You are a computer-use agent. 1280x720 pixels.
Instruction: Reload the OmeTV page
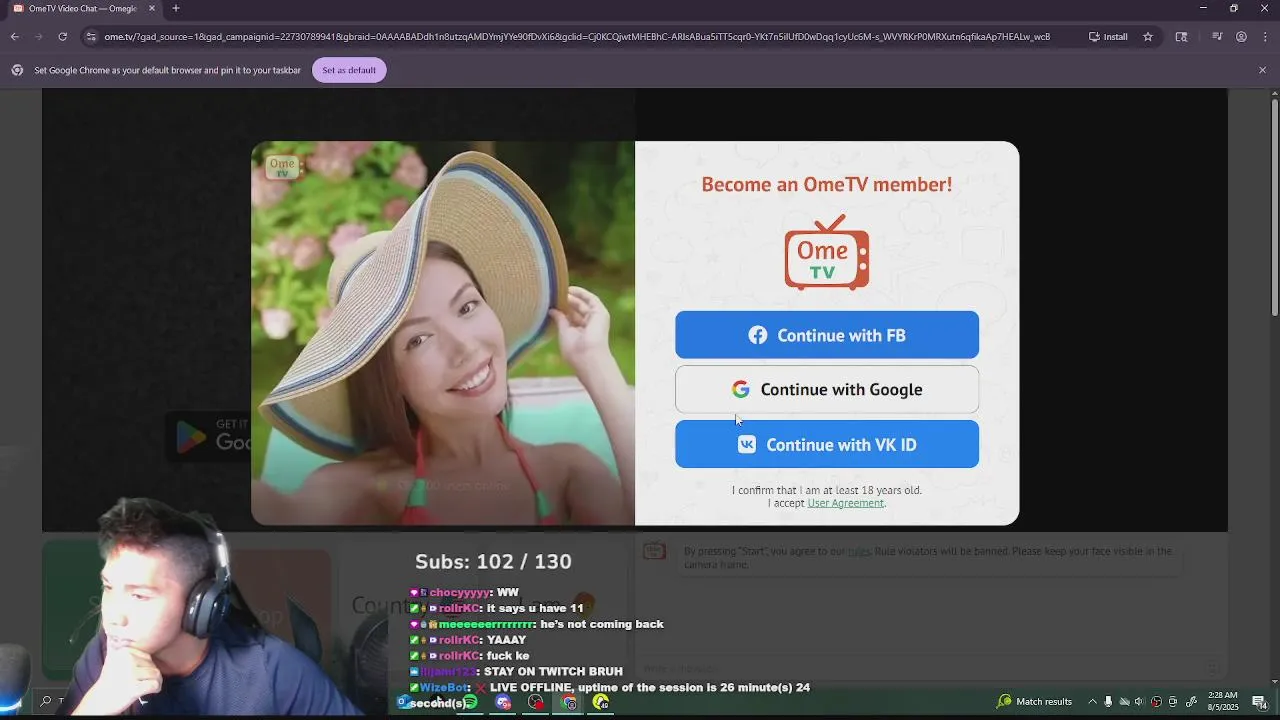[62, 37]
